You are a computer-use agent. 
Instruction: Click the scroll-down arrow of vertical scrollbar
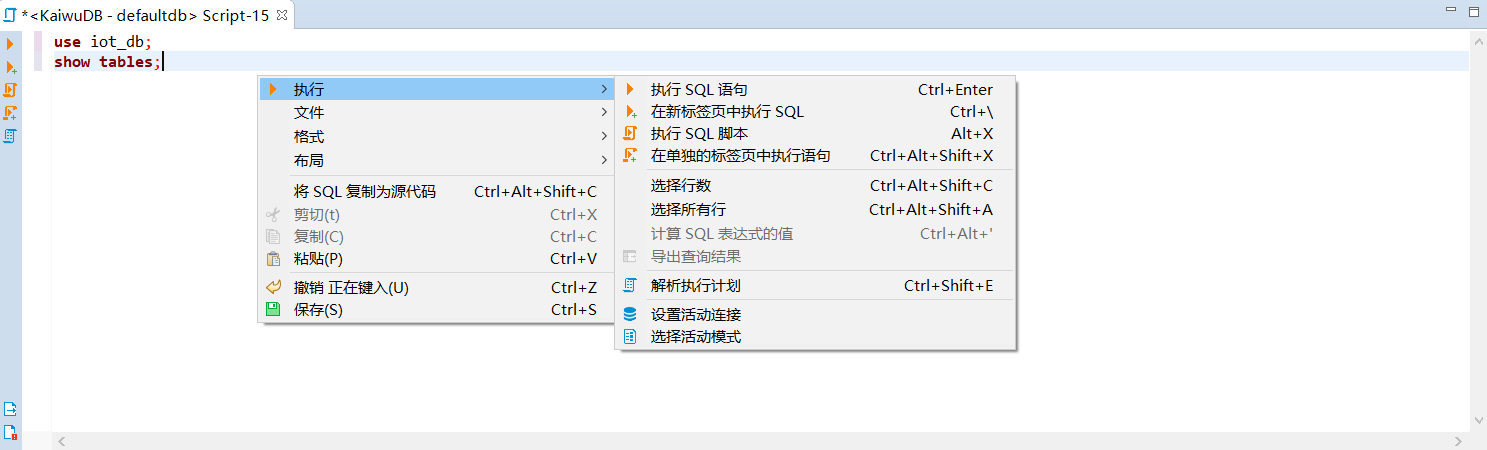(1477, 421)
